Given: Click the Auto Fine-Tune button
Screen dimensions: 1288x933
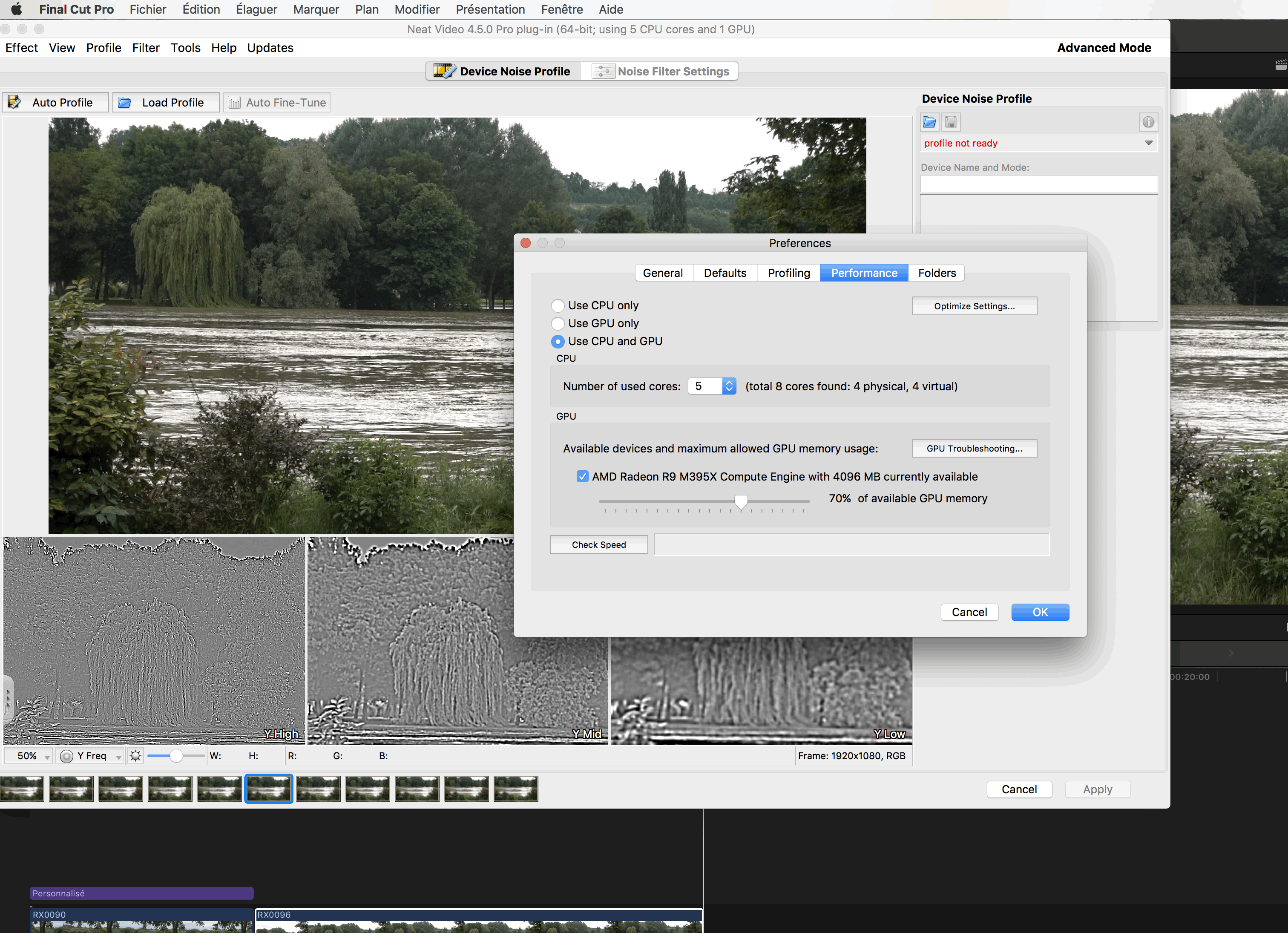Looking at the screenshot, I should 276,102.
